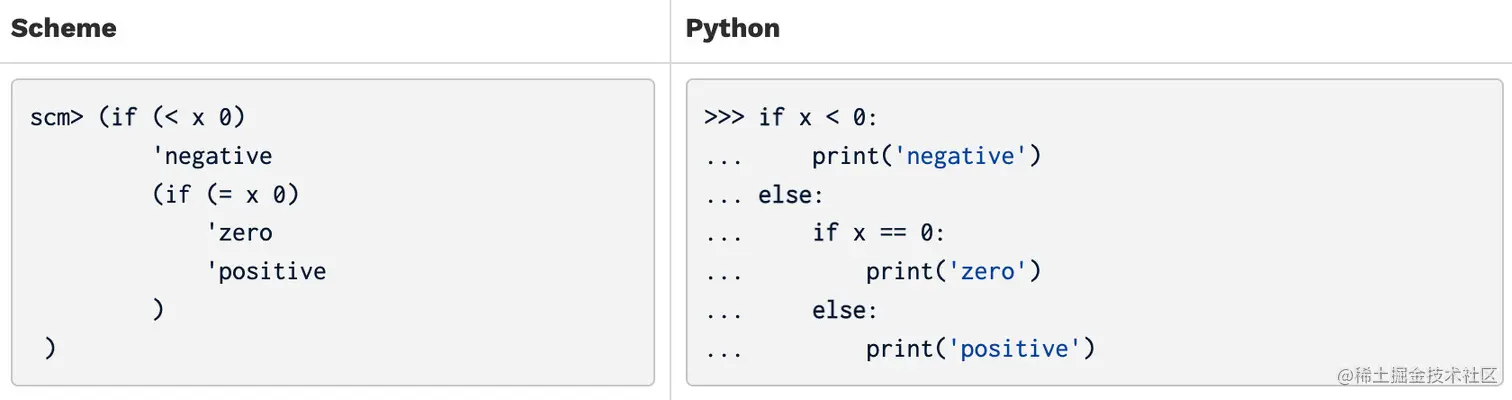The image size is (1512, 400).
Task: Click the final closing parenthesis in Scheme
Action: (50, 348)
